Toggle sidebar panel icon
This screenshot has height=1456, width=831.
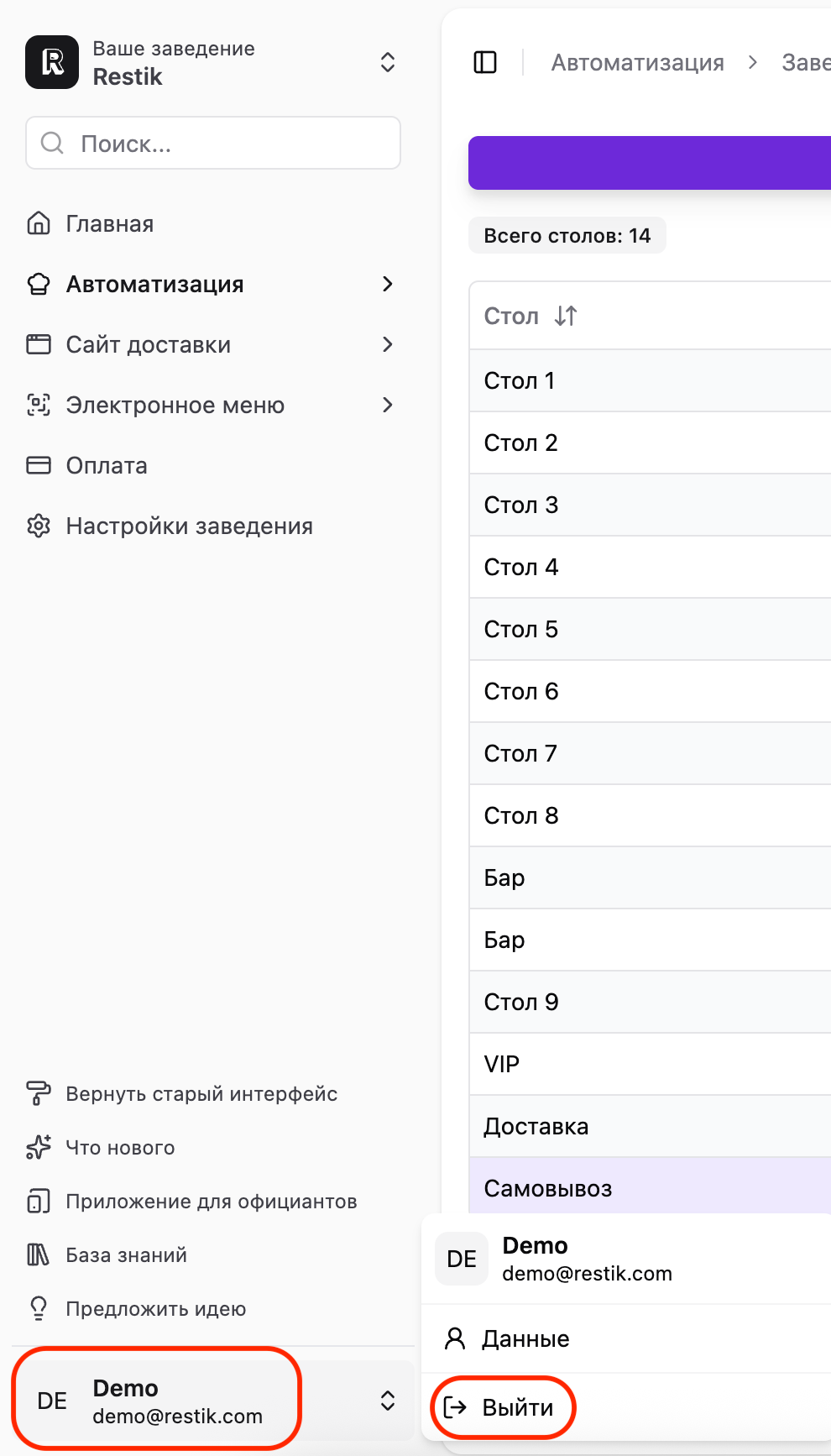tap(485, 62)
